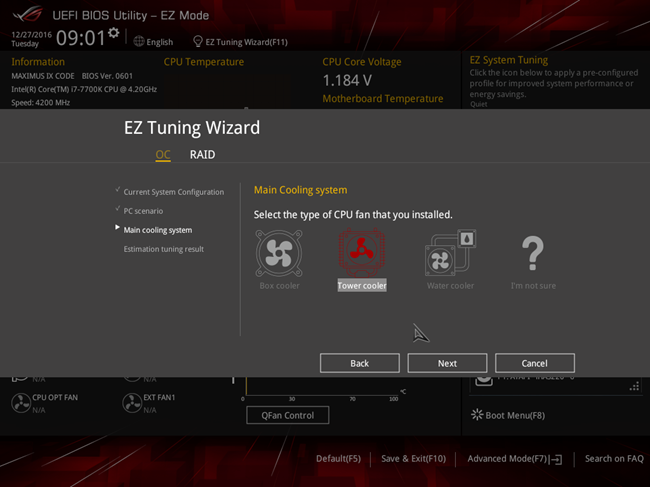Screen dimensions: 650x487
Task: Click the Main Cooling system heading
Action: point(301,190)
